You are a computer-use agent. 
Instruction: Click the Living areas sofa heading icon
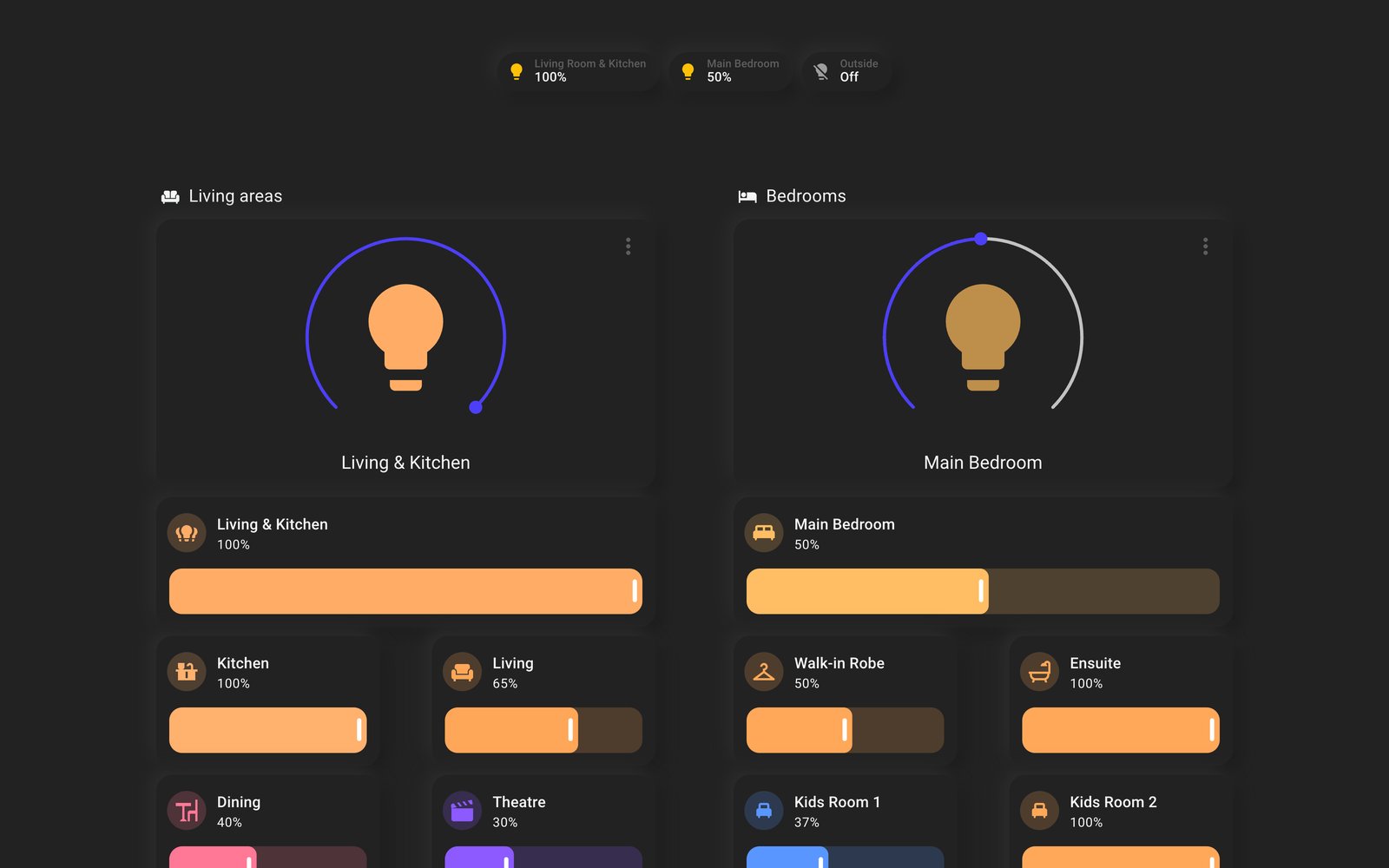(x=170, y=196)
